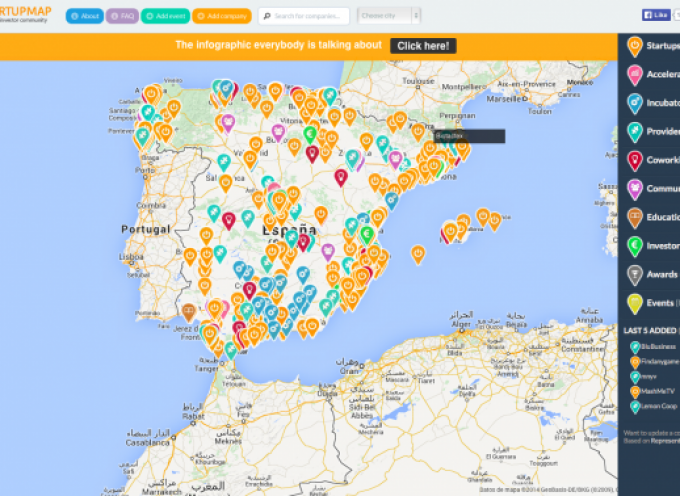The height and width of the screenshot is (496, 680).
Task: Toggle the pink Accelerators category pin
Action: coord(634,75)
